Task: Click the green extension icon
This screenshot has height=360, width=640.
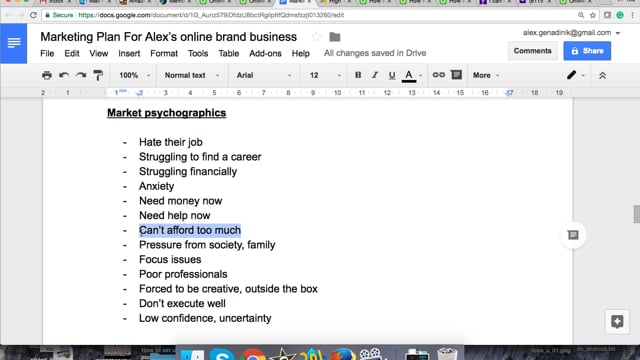Action: pos(620,15)
